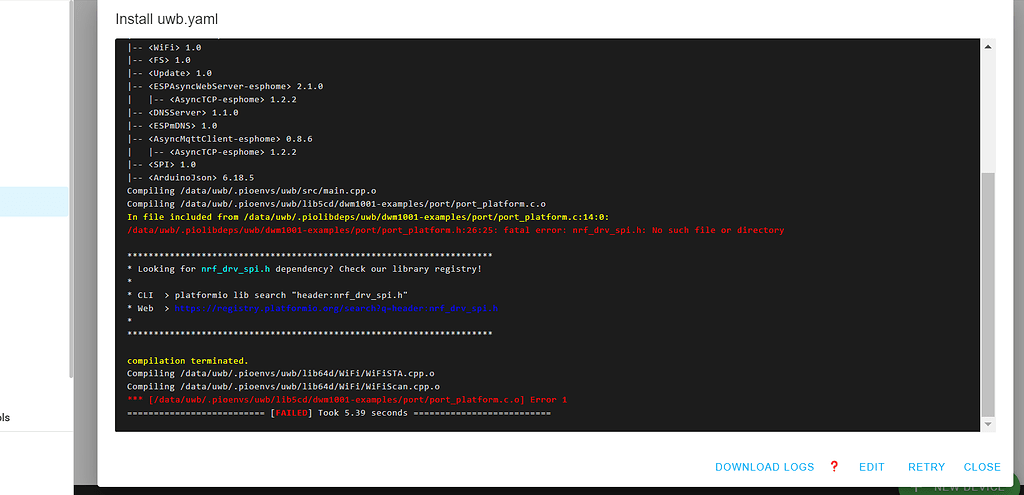Click the left sidebar scrollbar
1024x495 pixels.
71,189
